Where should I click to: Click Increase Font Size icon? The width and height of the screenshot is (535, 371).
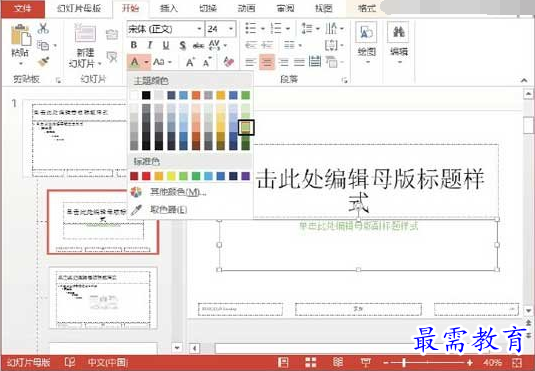click(x=190, y=62)
